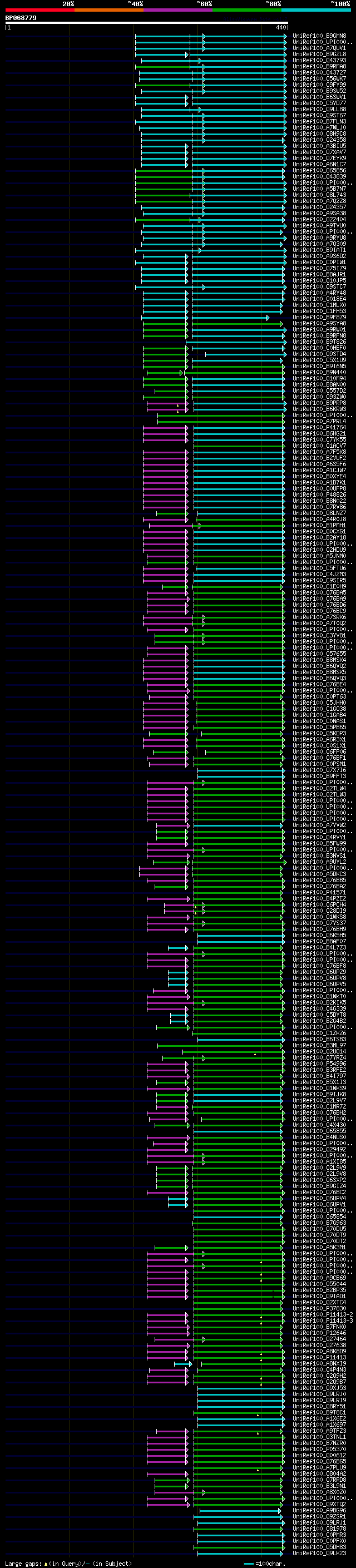Open the hit UniRef100_Q56WK7
The width and height of the screenshot is (356, 1568).
pos(319,78)
